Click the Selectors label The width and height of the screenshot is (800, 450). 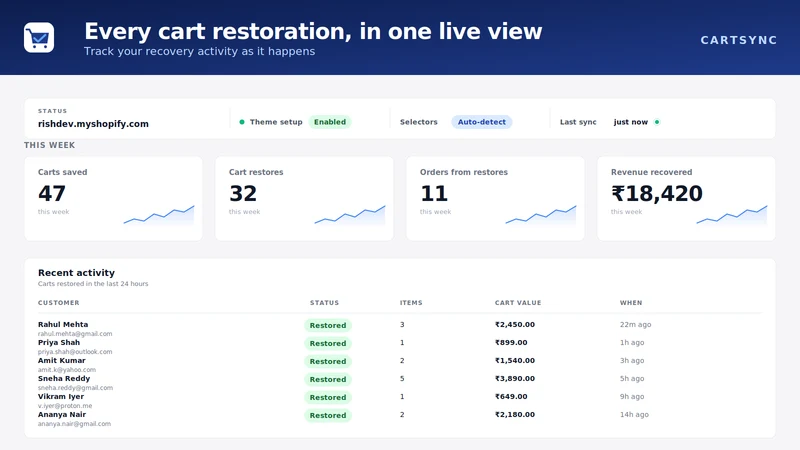click(x=419, y=122)
